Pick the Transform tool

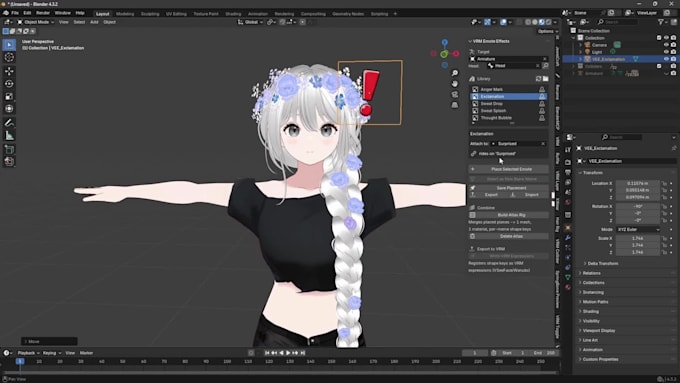pyautogui.click(x=9, y=109)
